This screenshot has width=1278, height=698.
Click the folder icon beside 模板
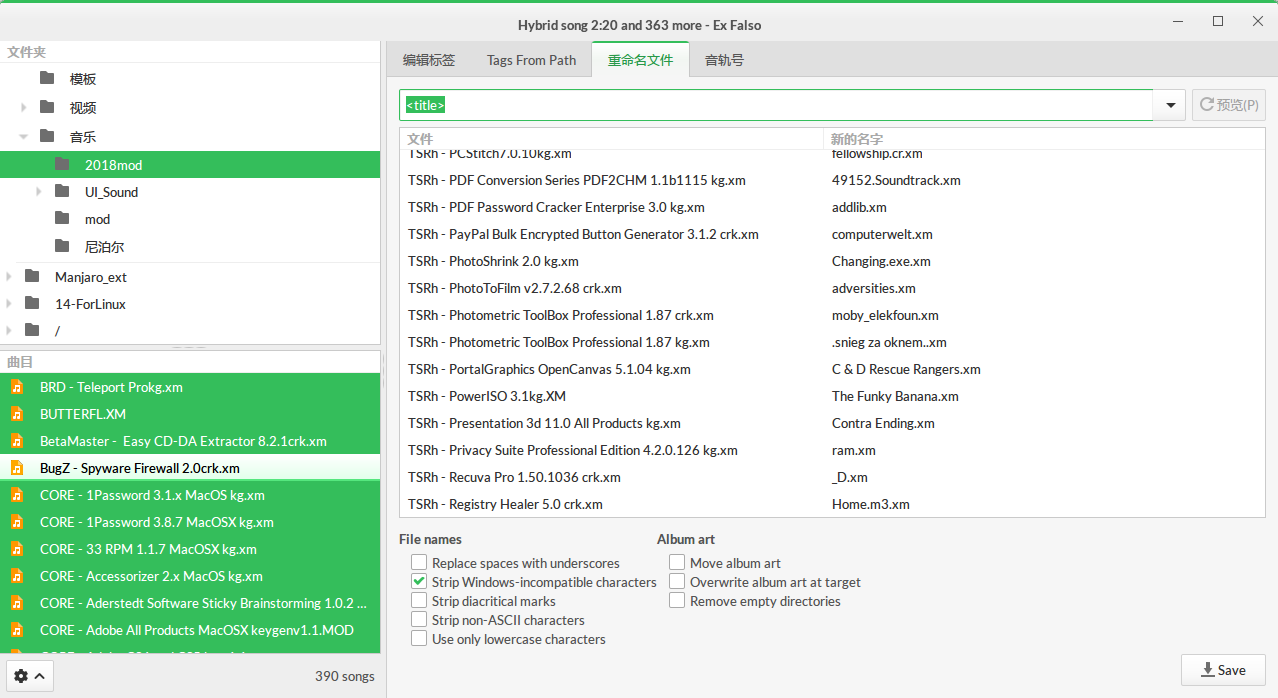pyautogui.click(x=47, y=79)
